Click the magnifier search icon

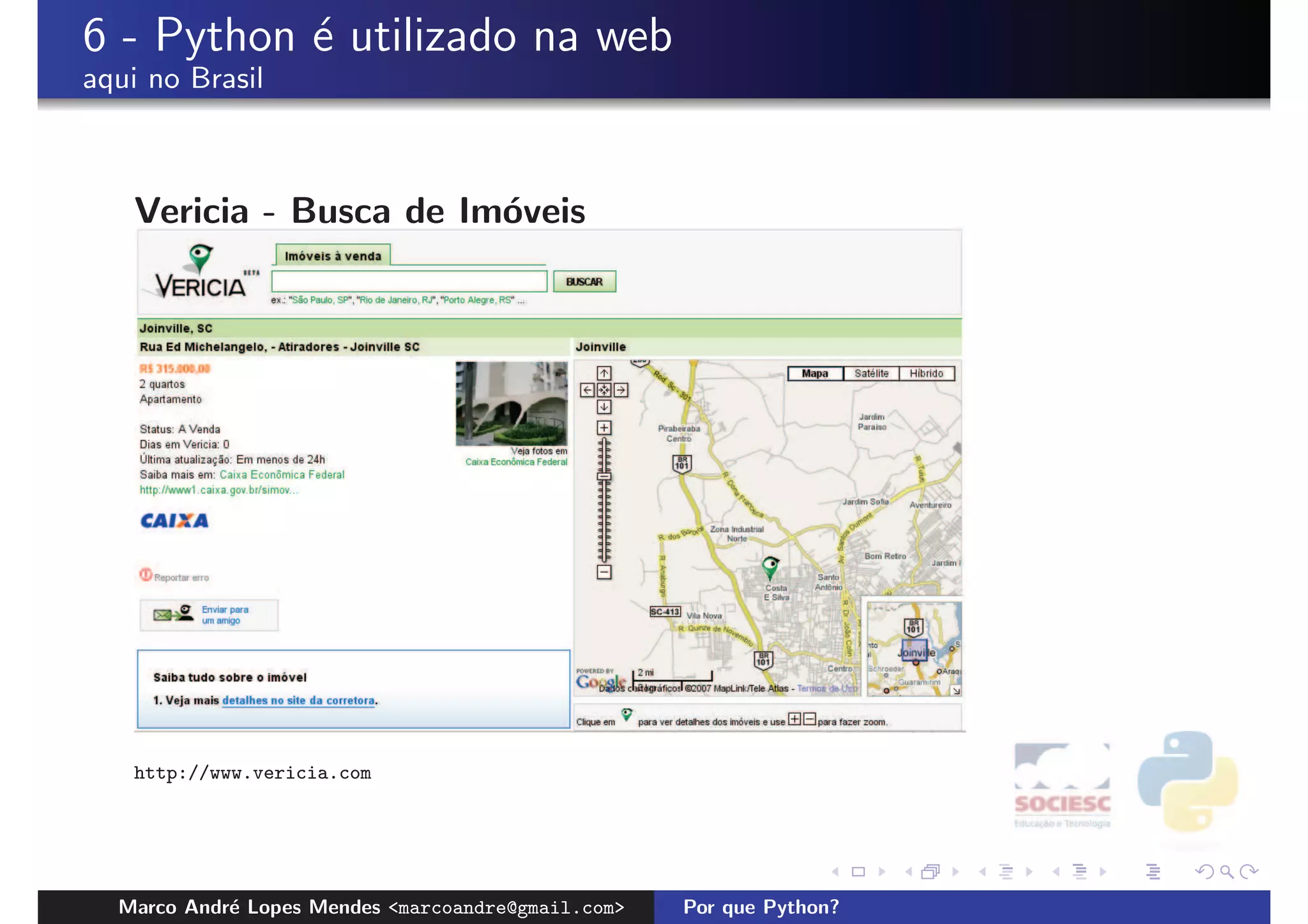click(x=1226, y=872)
